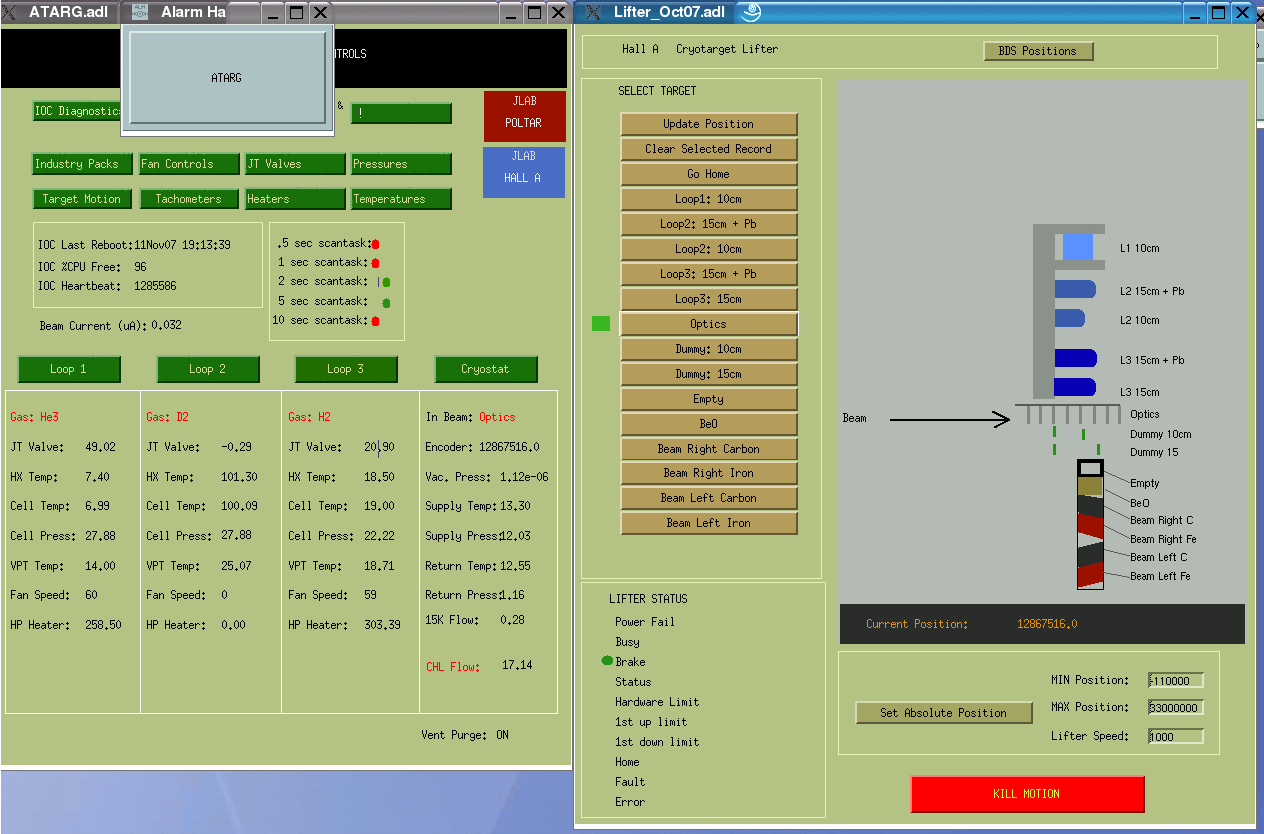Click green indicator beside Optics target
1264x834 pixels.
tap(601, 323)
